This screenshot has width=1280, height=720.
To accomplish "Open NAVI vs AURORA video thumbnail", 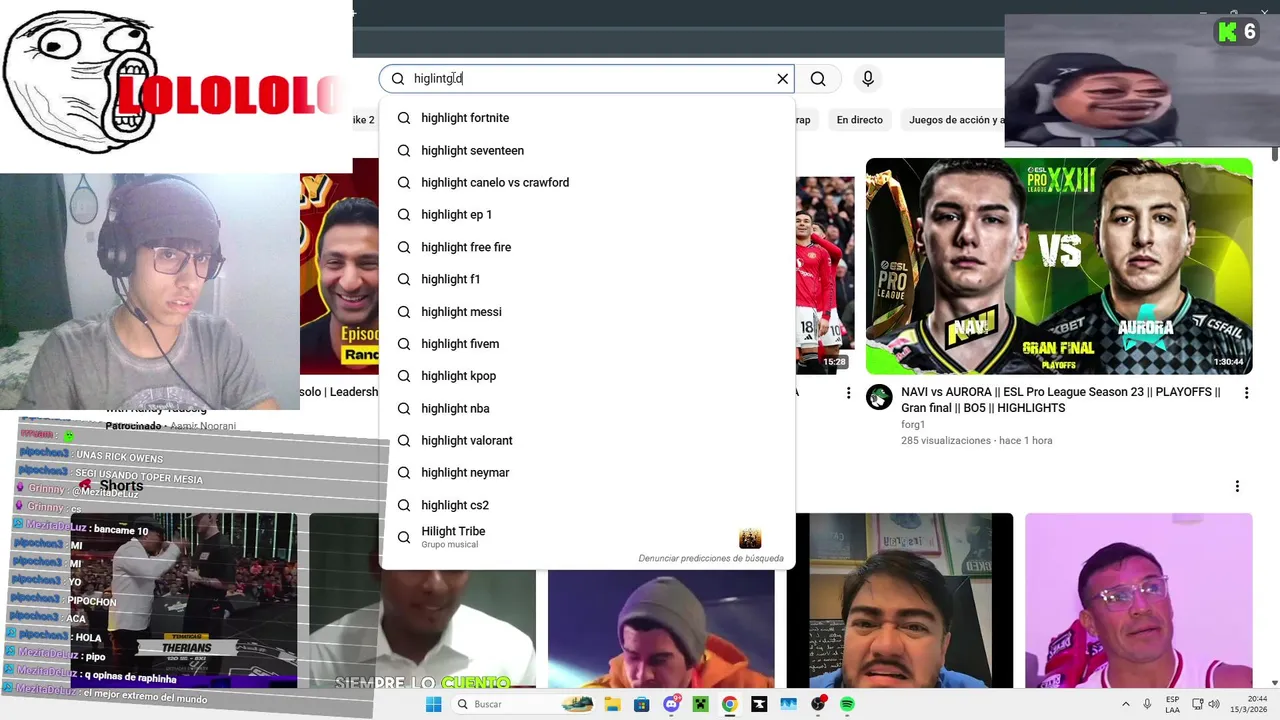I will 1059,266.
